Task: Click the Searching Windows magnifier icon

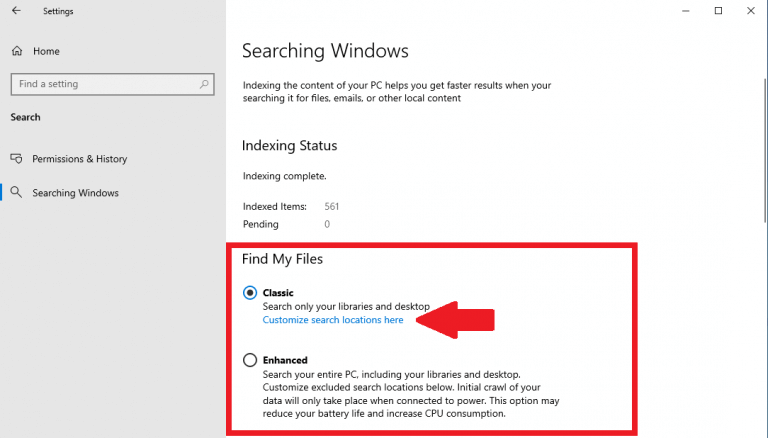Action: coord(17,192)
